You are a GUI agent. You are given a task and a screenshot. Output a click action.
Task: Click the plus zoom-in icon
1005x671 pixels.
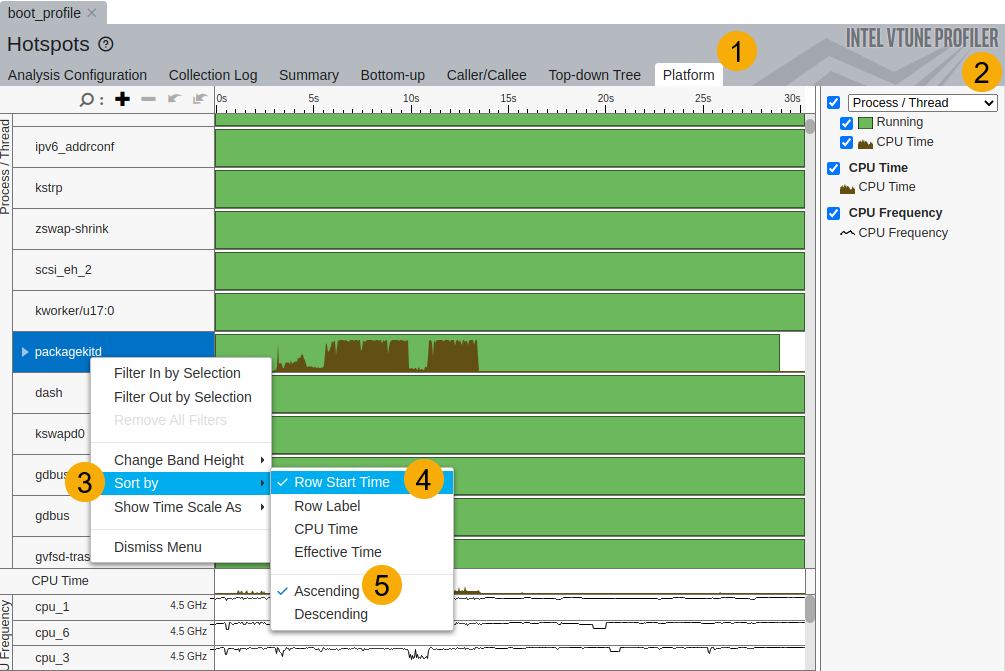[x=122, y=99]
